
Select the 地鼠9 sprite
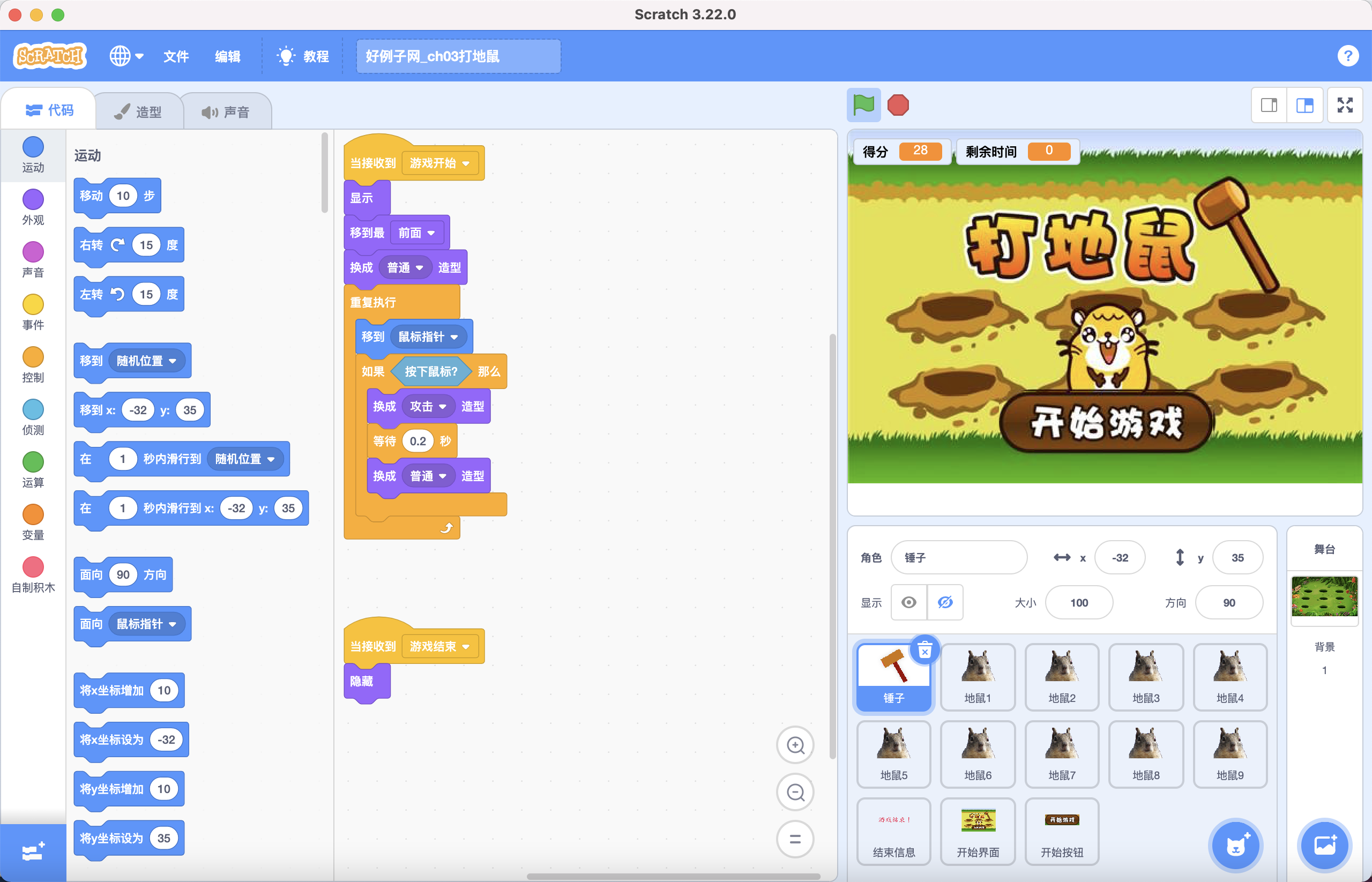pyautogui.click(x=1230, y=754)
